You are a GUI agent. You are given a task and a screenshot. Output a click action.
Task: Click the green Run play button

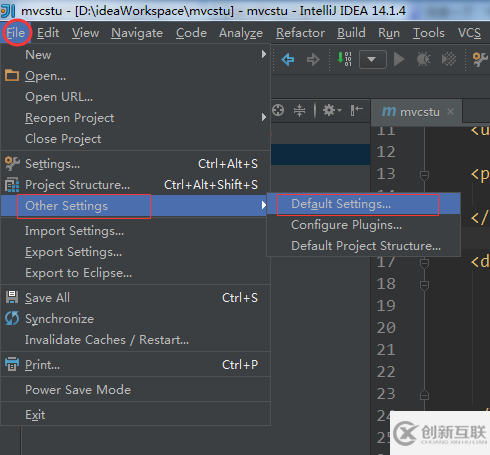[399, 59]
